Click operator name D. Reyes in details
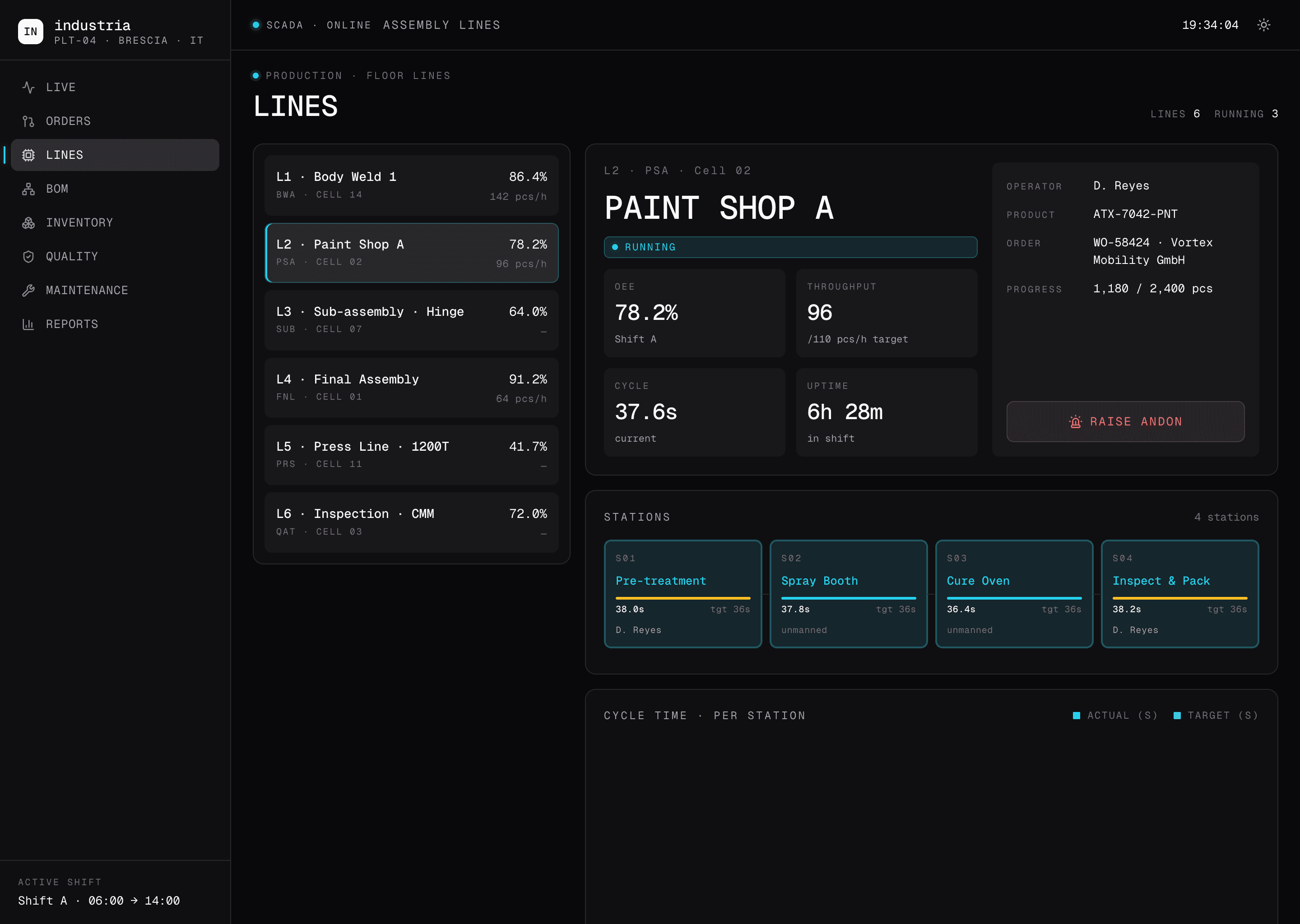This screenshot has height=924, width=1300. [x=1121, y=186]
